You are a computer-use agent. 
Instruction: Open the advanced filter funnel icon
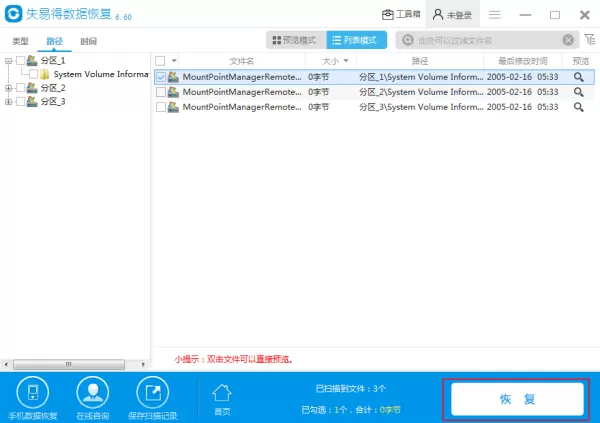(590, 39)
